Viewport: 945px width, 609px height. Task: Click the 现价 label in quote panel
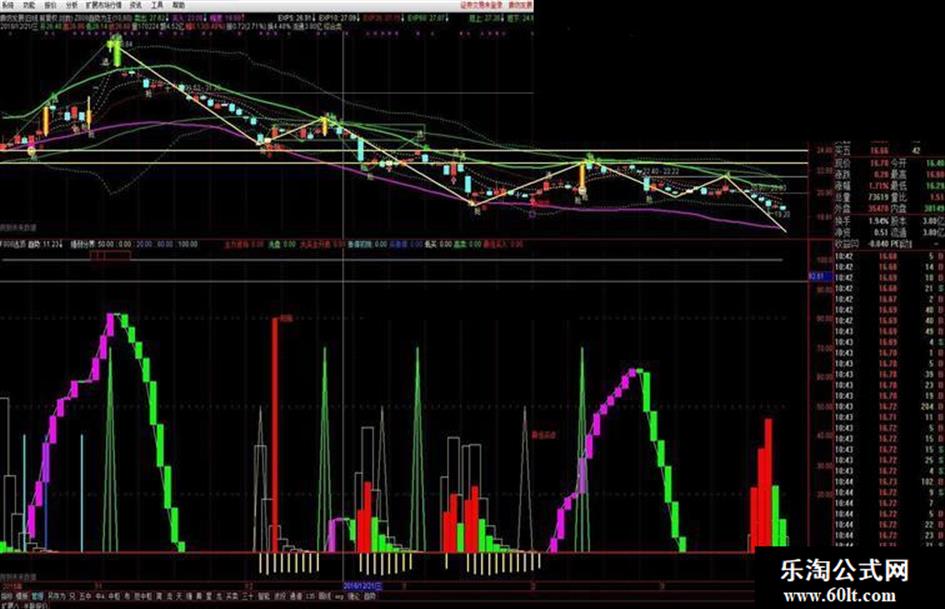click(x=842, y=163)
